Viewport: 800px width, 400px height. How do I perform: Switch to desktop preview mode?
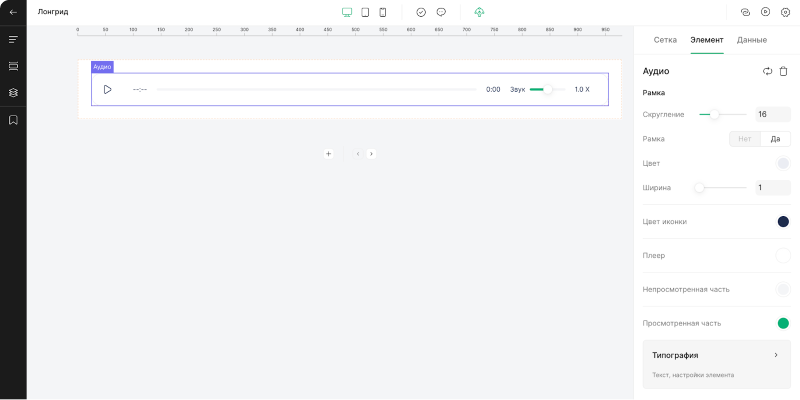coord(347,12)
